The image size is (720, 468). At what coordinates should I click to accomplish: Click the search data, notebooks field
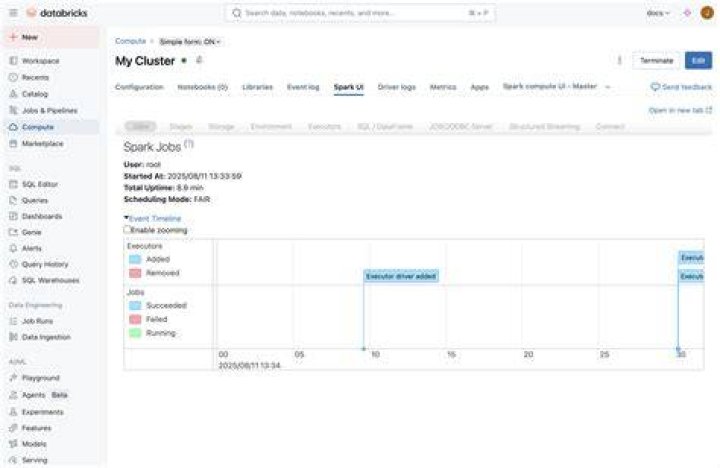point(360,13)
